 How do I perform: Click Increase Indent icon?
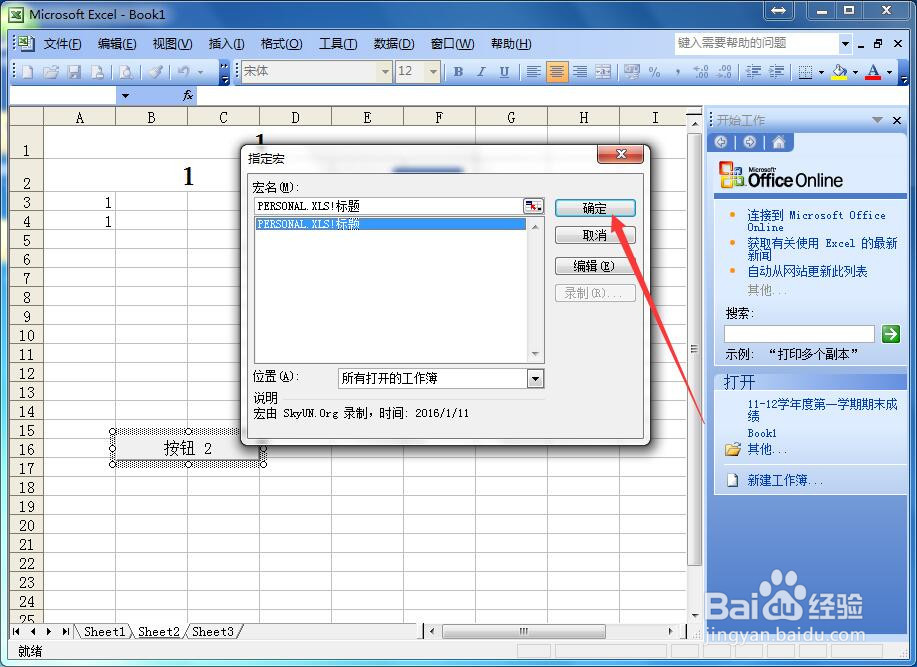point(776,72)
